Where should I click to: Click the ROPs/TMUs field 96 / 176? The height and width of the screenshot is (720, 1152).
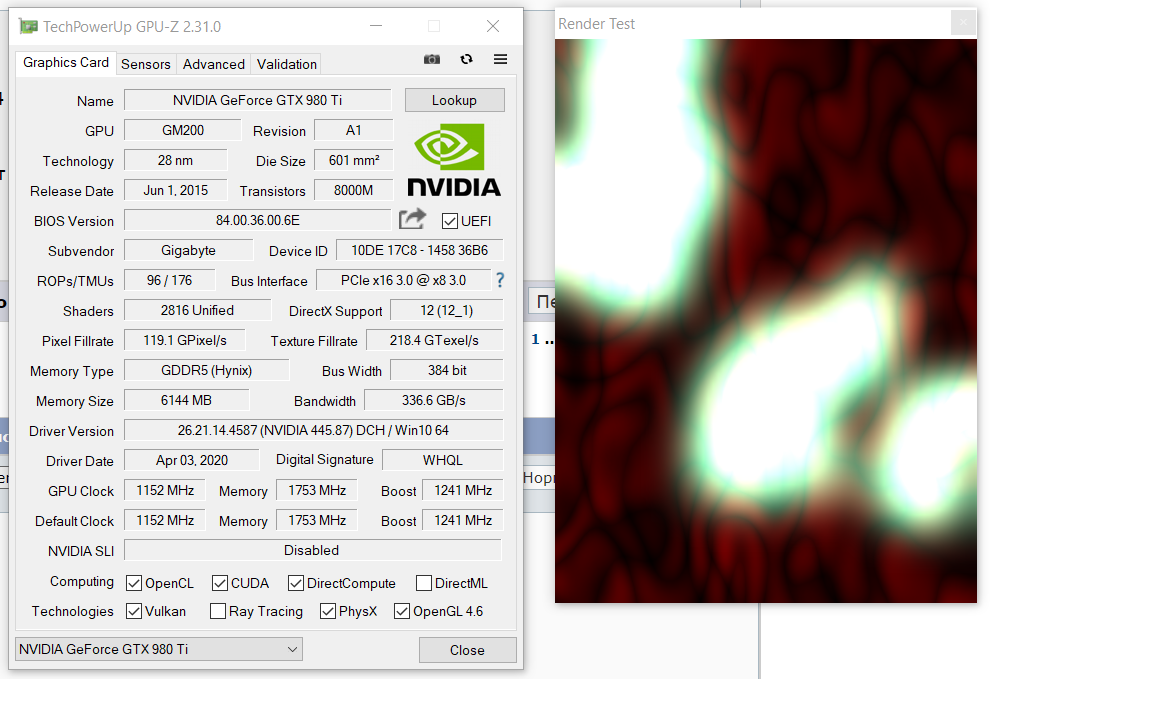click(x=170, y=281)
